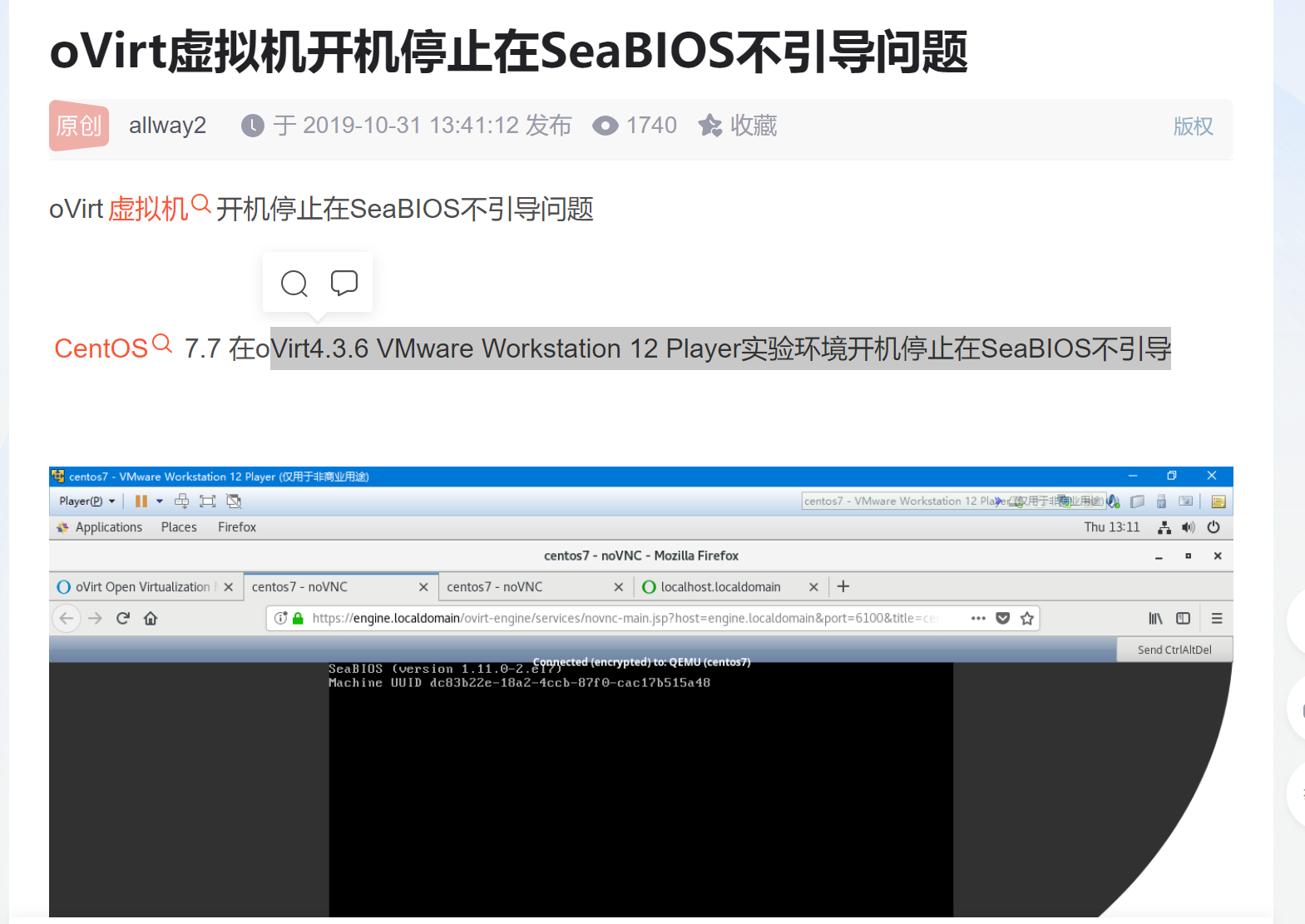Open page actions three-dot menu in address bar

(x=978, y=618)
